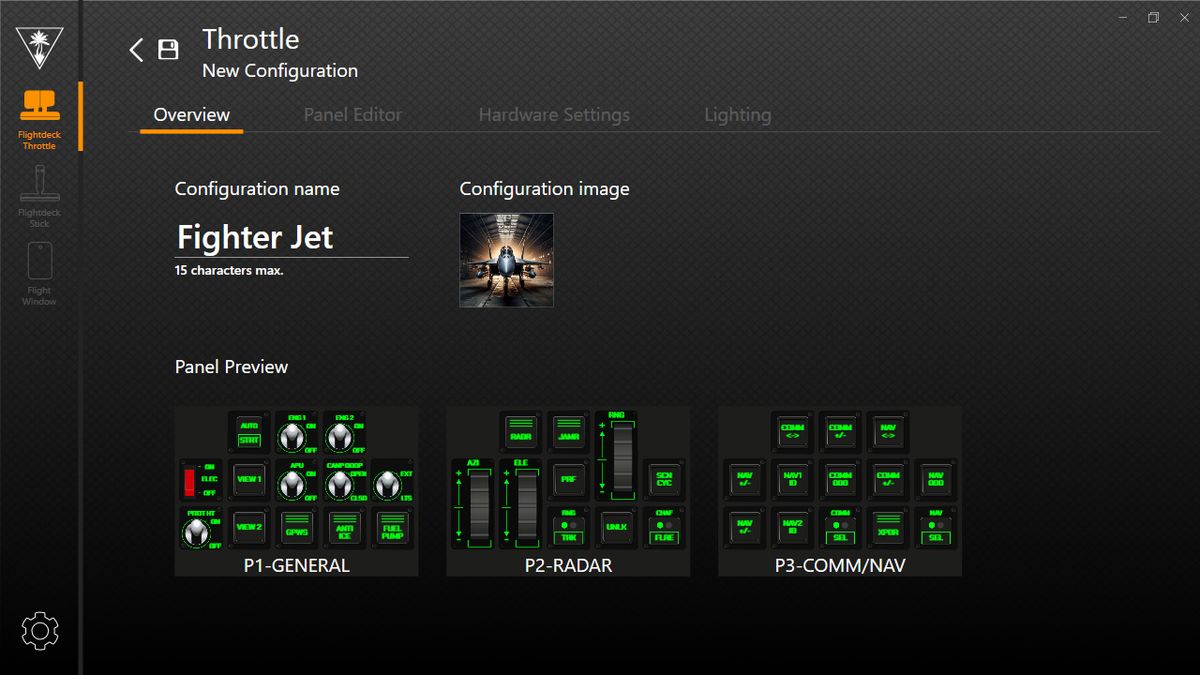This screenshot has height=675, width=1200.
Task: Click the Panel Preview heading
Action: pos(231,367)
